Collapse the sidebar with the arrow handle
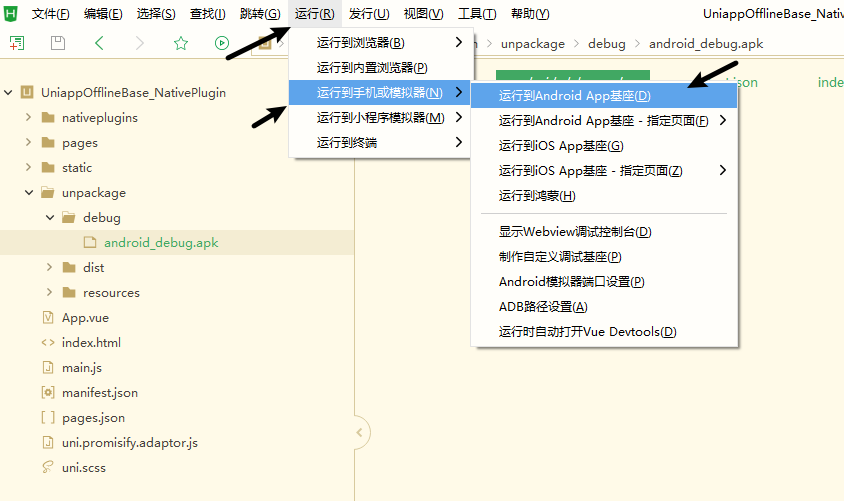Screen dimensions: 844x501 coord(360,432)
